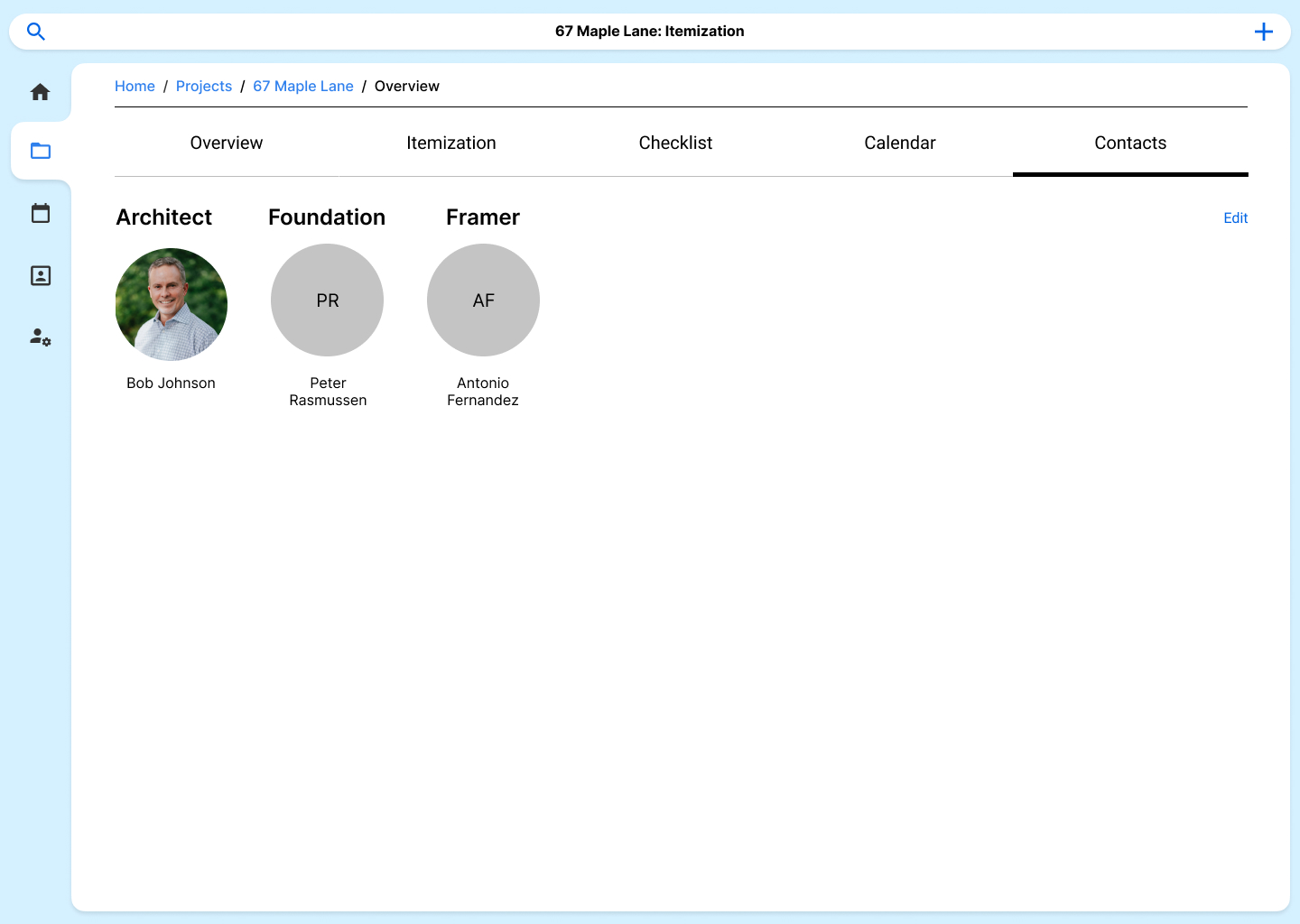The image size is (1300, 924).
Task: Select the AF avatar for Antonio Fernandez
Action: (x=483, y=300)
